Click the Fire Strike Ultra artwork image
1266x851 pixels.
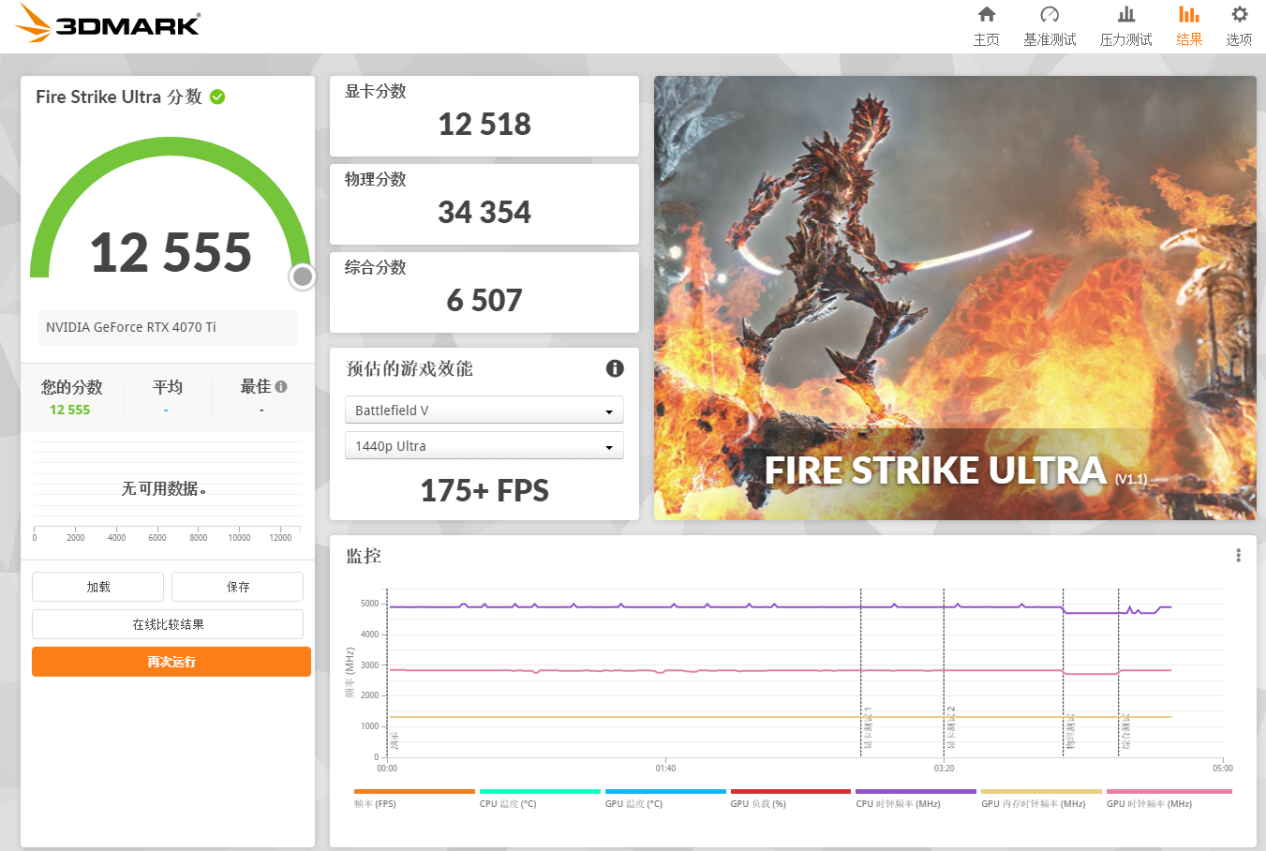point(955,298)
